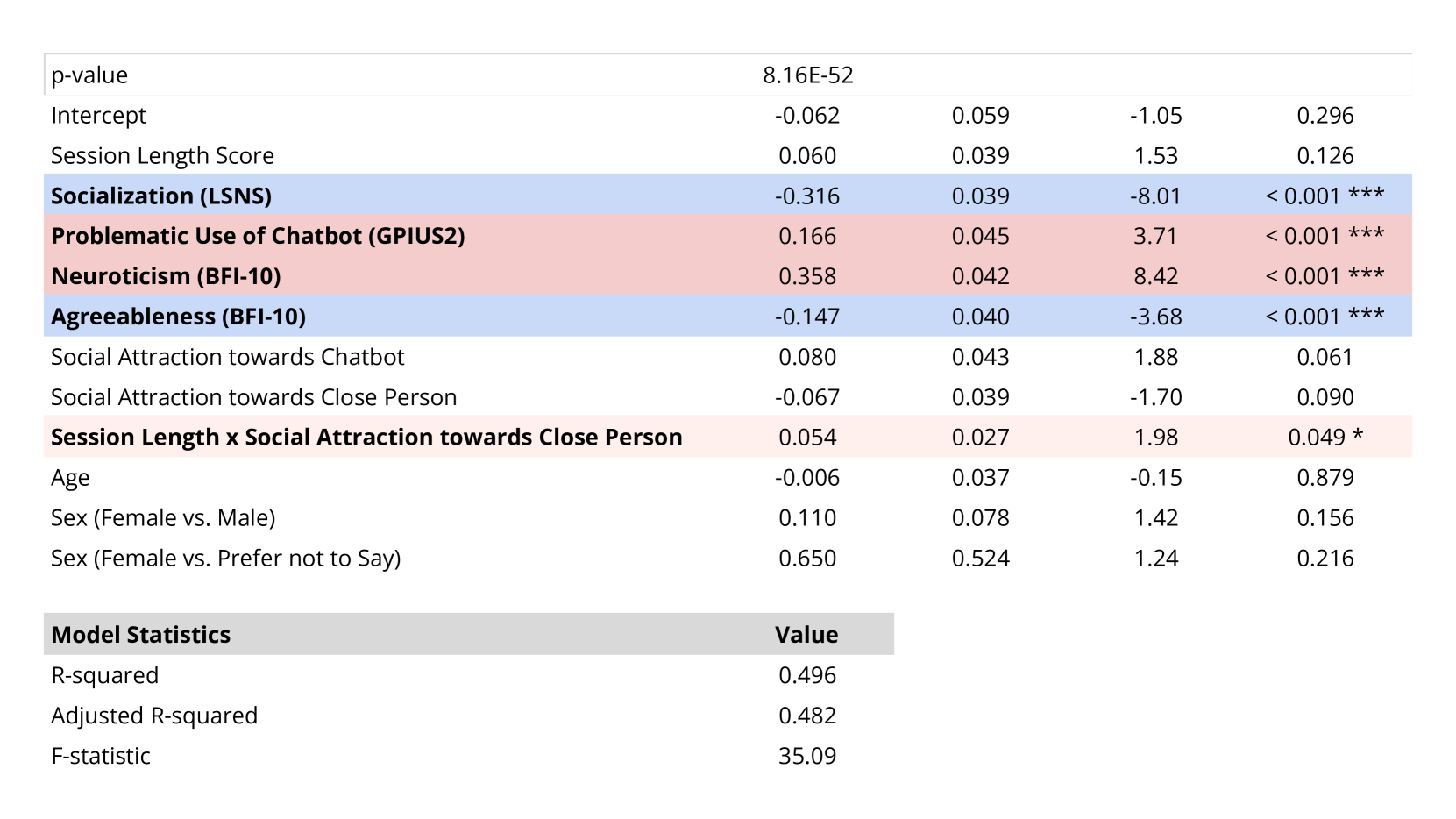1456x819 pixels.
Task: Select the Neuroticism coefficient 0.358
Action: pyautogui.click(x=807, y=276)
